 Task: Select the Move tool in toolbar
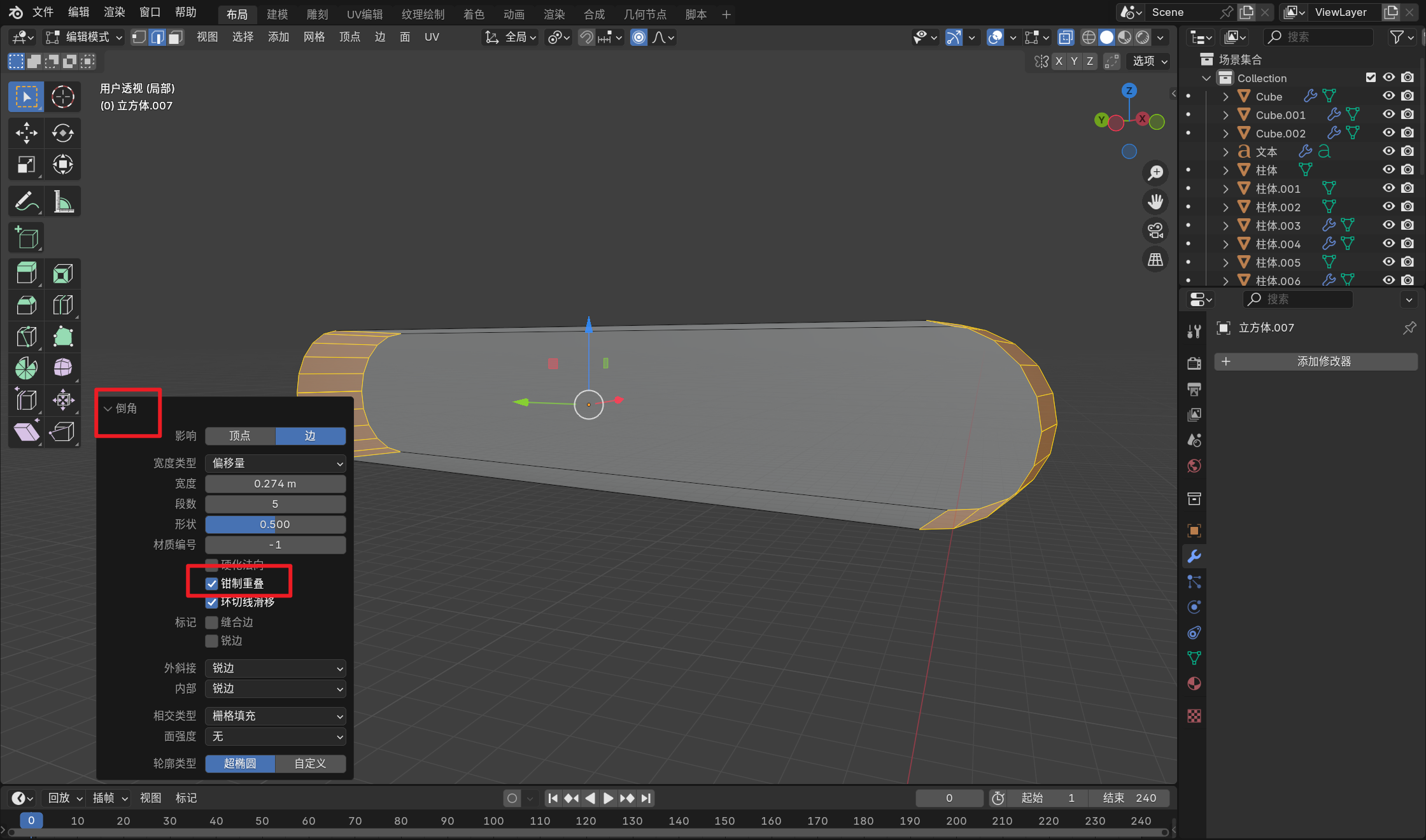click(x=26, y=133)
